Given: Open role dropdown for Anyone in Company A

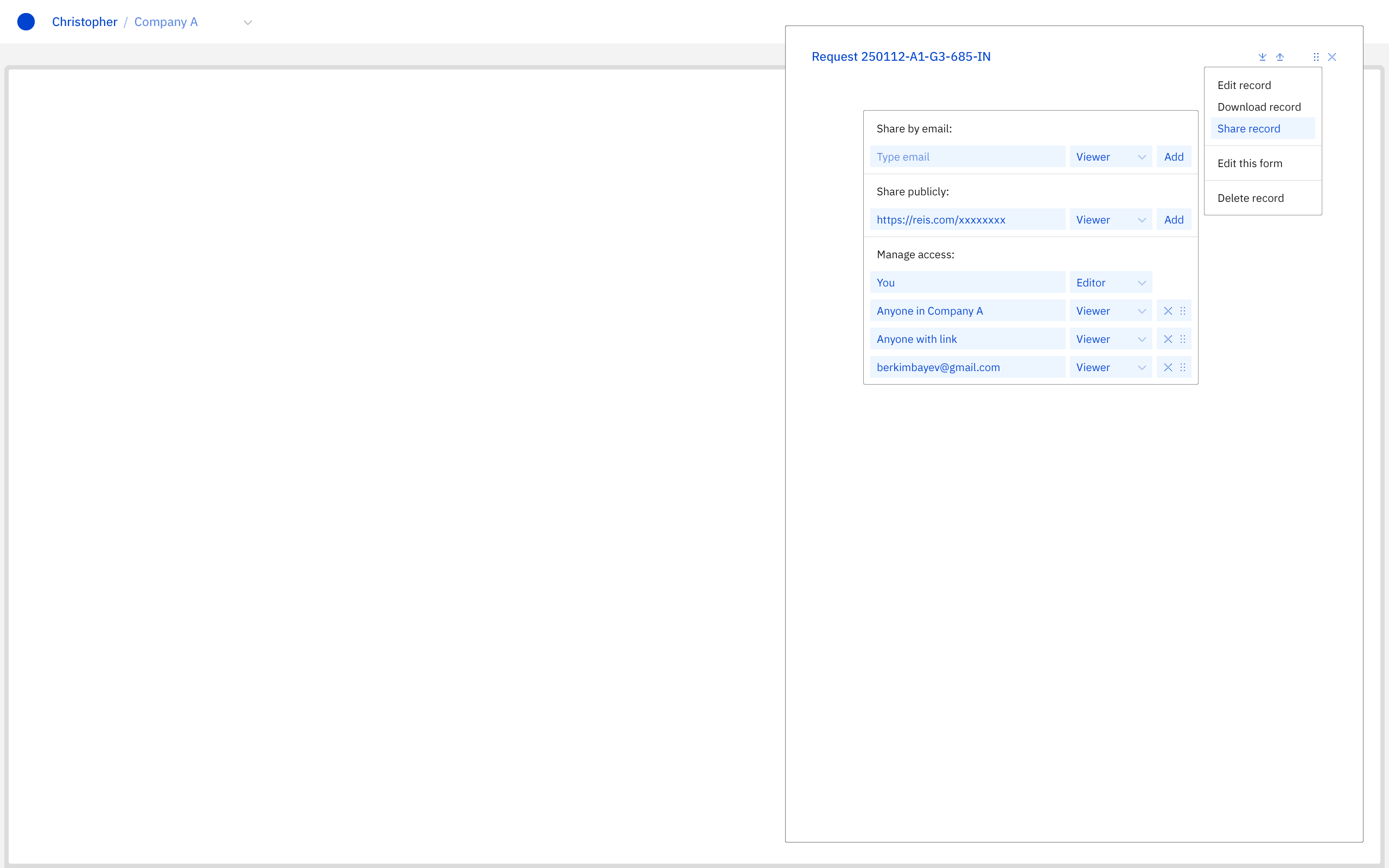Looking at the screenshot, I should coord(1110,311).
